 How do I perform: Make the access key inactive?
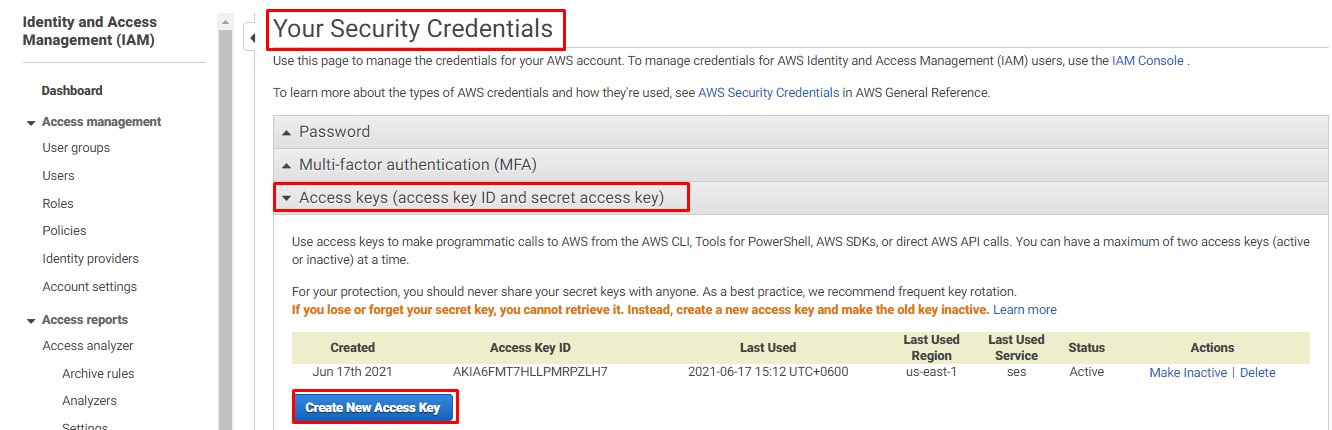(1188, 372)
